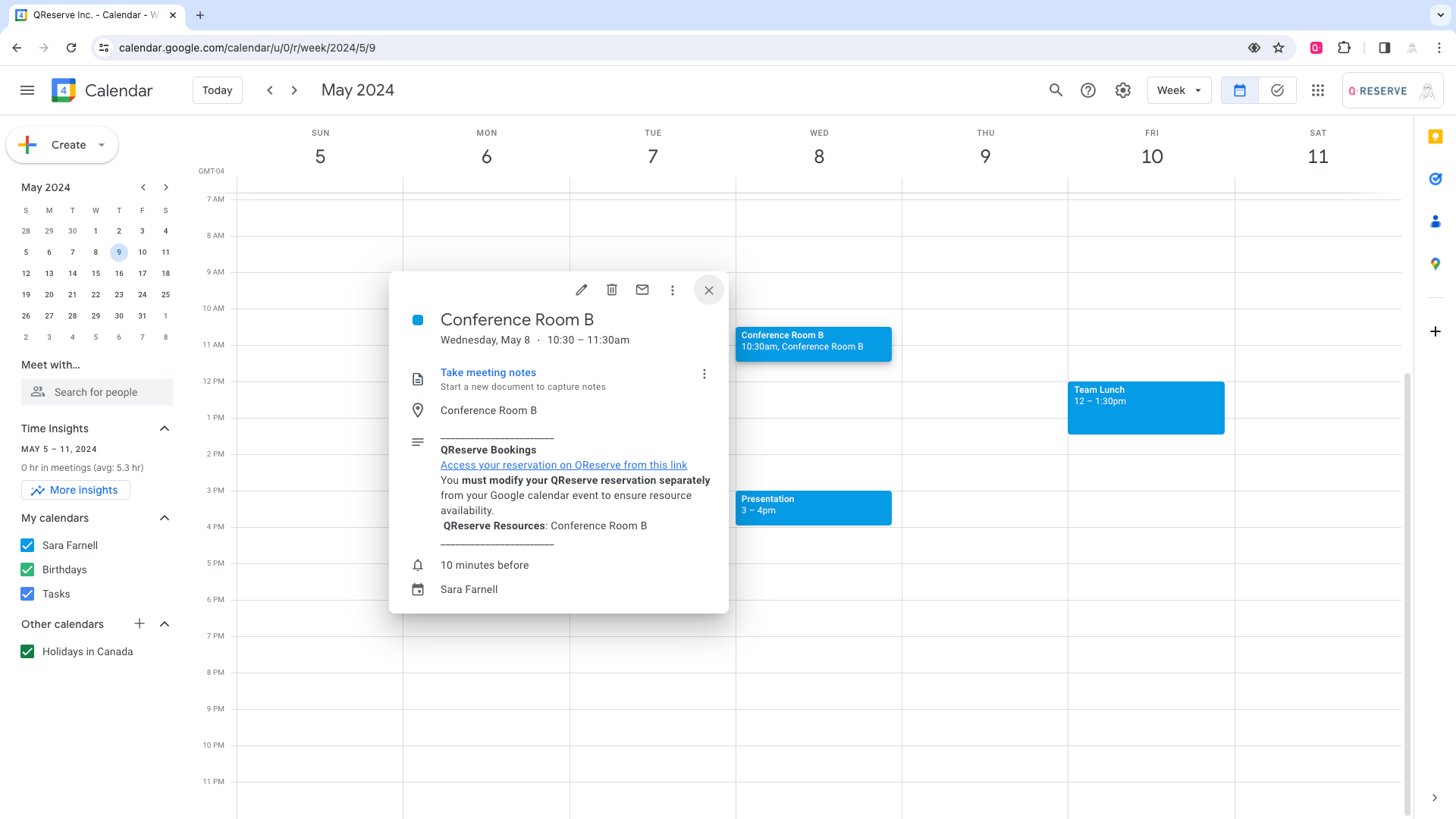Image resolution: width=1456 pixels, height=819 pixels.
Task: Switch to Tasks view check icon
Action: pos(1277,90)
